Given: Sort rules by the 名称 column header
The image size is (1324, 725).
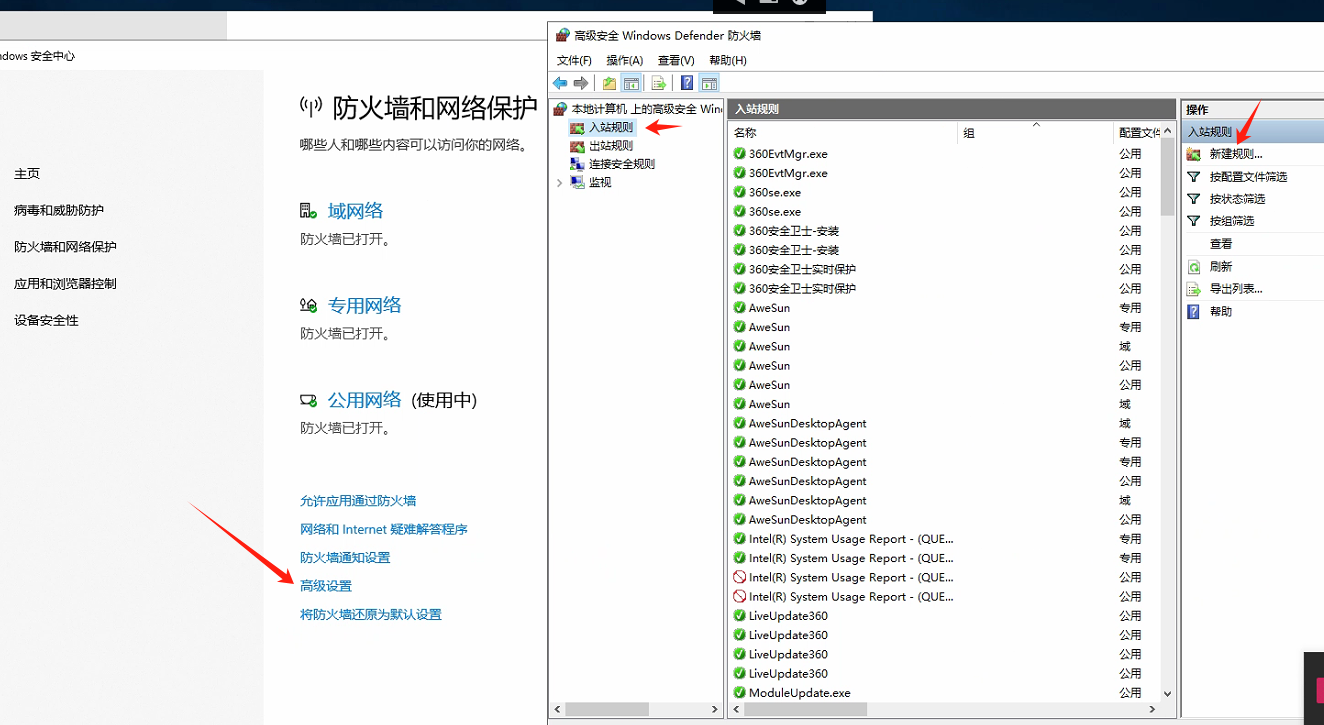Looking at the screenshot, I should click(843, 133).
